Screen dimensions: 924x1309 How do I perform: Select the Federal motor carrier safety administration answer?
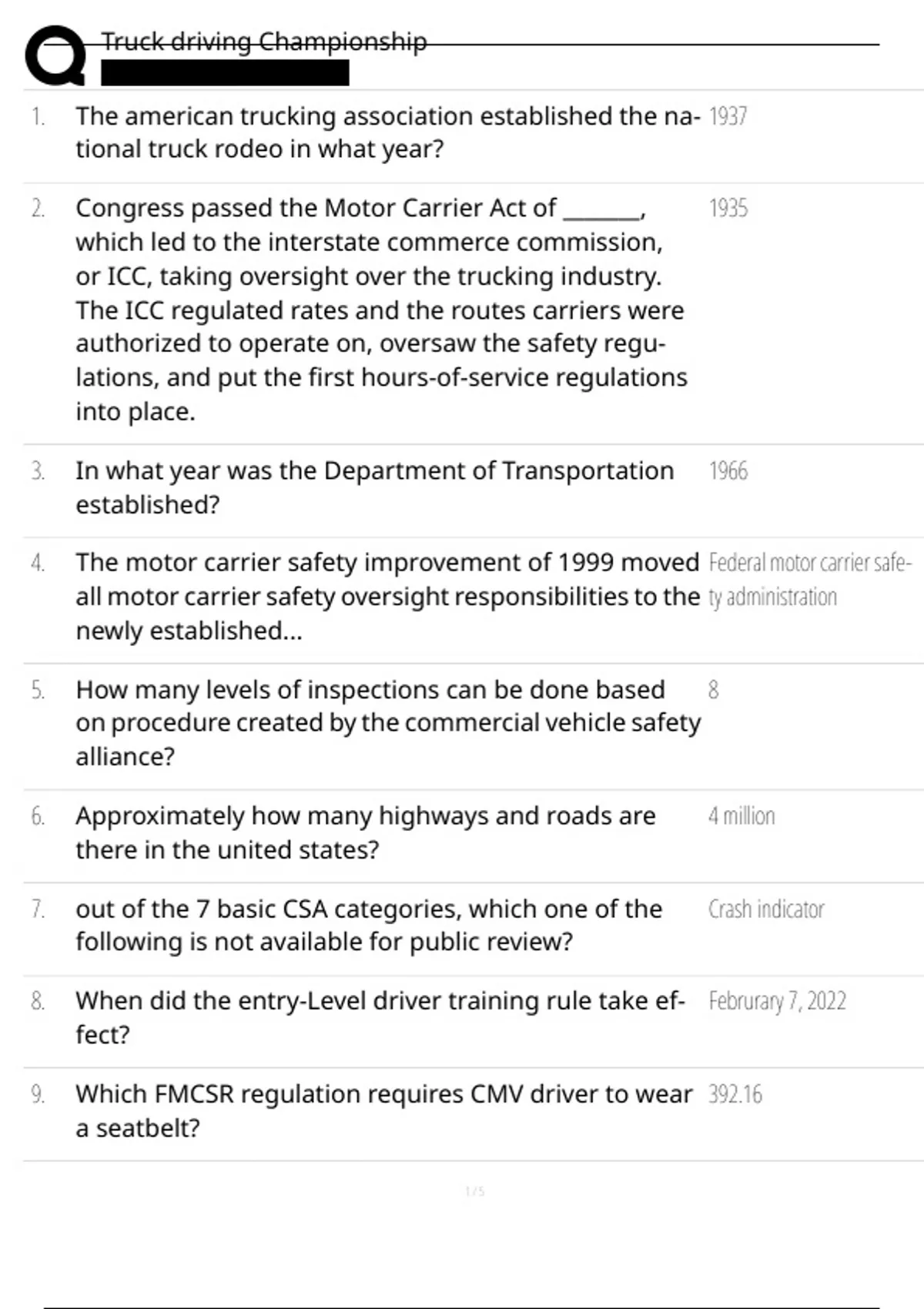coord(810,580)
